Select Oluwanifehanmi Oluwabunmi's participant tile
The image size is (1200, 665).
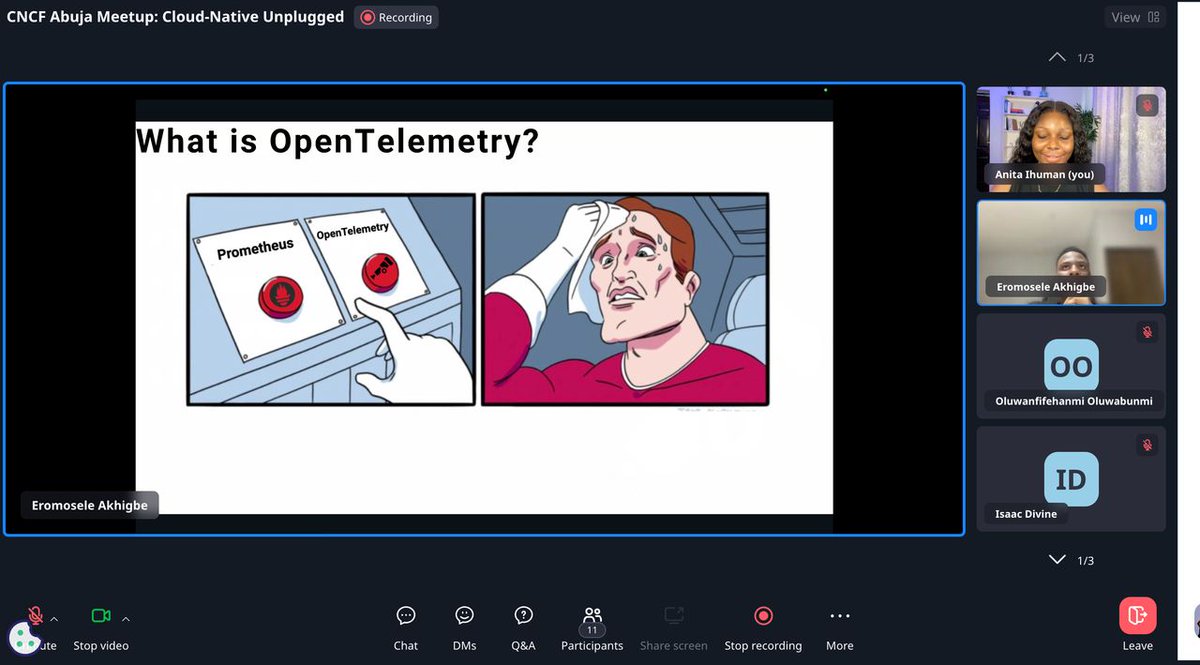(1071, 366)
